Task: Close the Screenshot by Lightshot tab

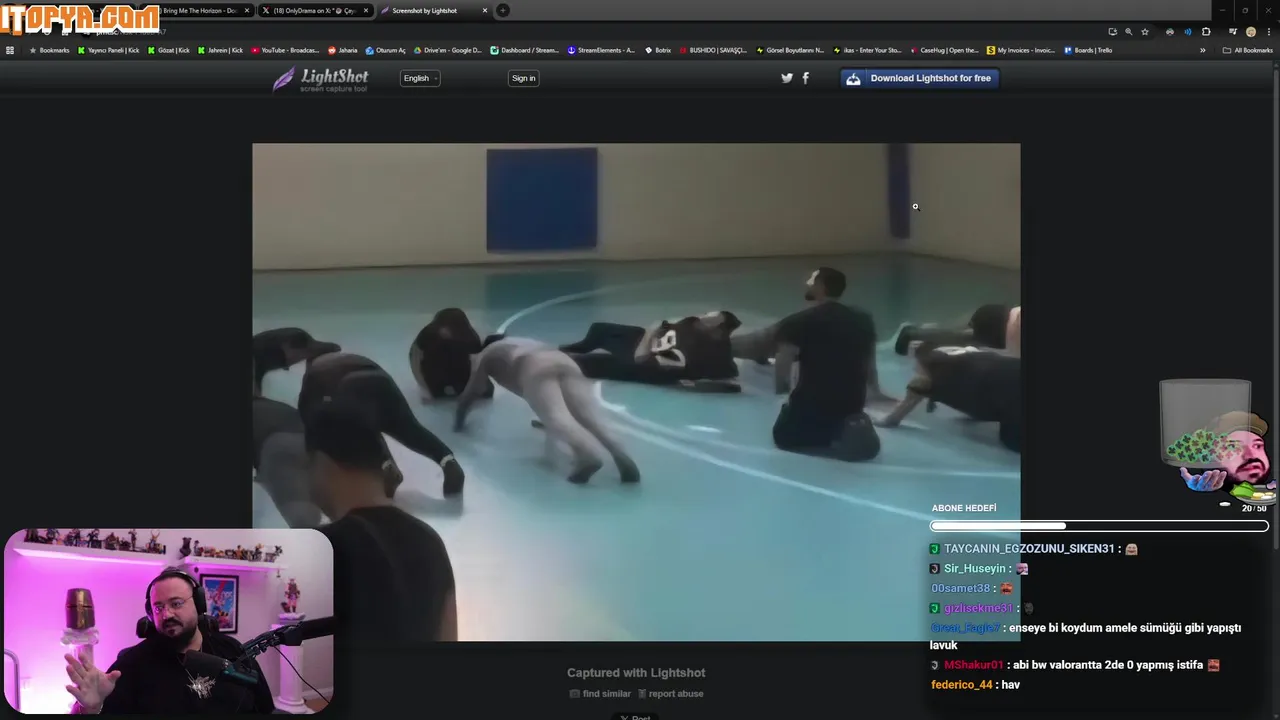Action: (485, 11)
